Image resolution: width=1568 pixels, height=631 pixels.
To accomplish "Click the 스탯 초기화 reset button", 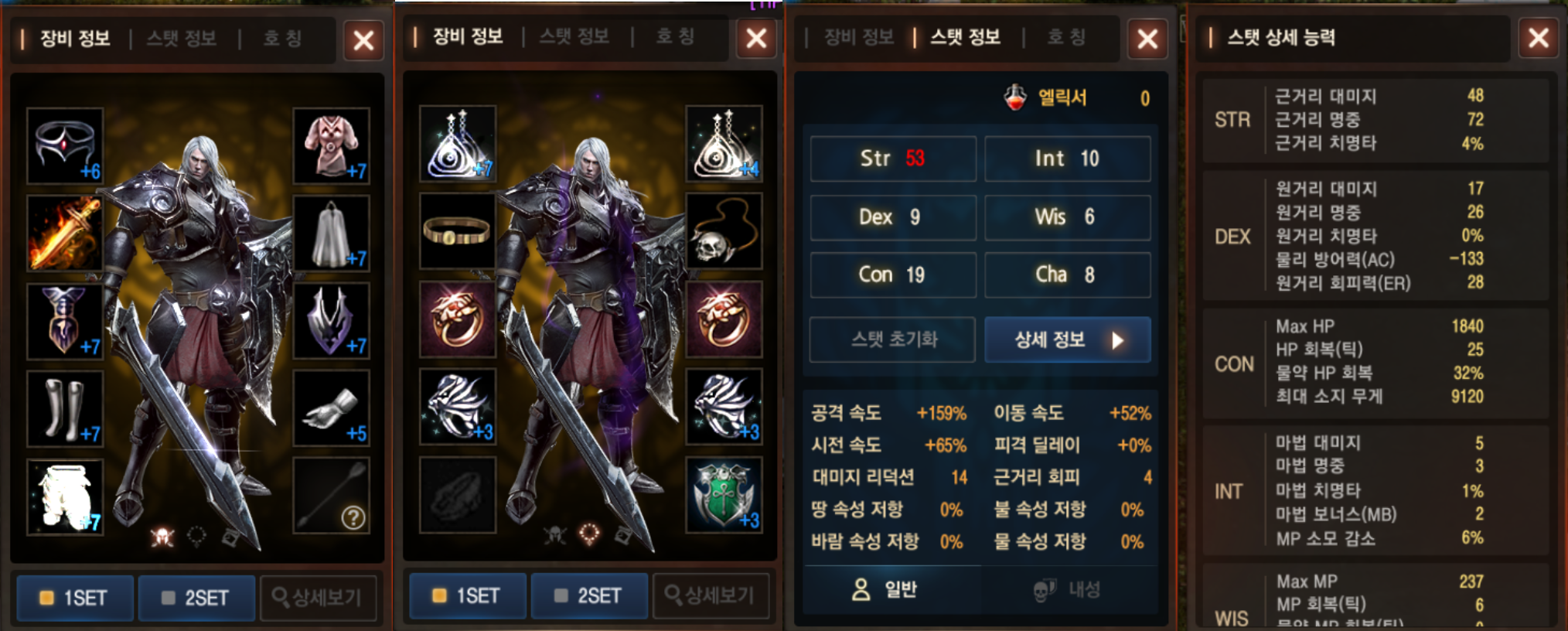I will (x=892, y=339).
